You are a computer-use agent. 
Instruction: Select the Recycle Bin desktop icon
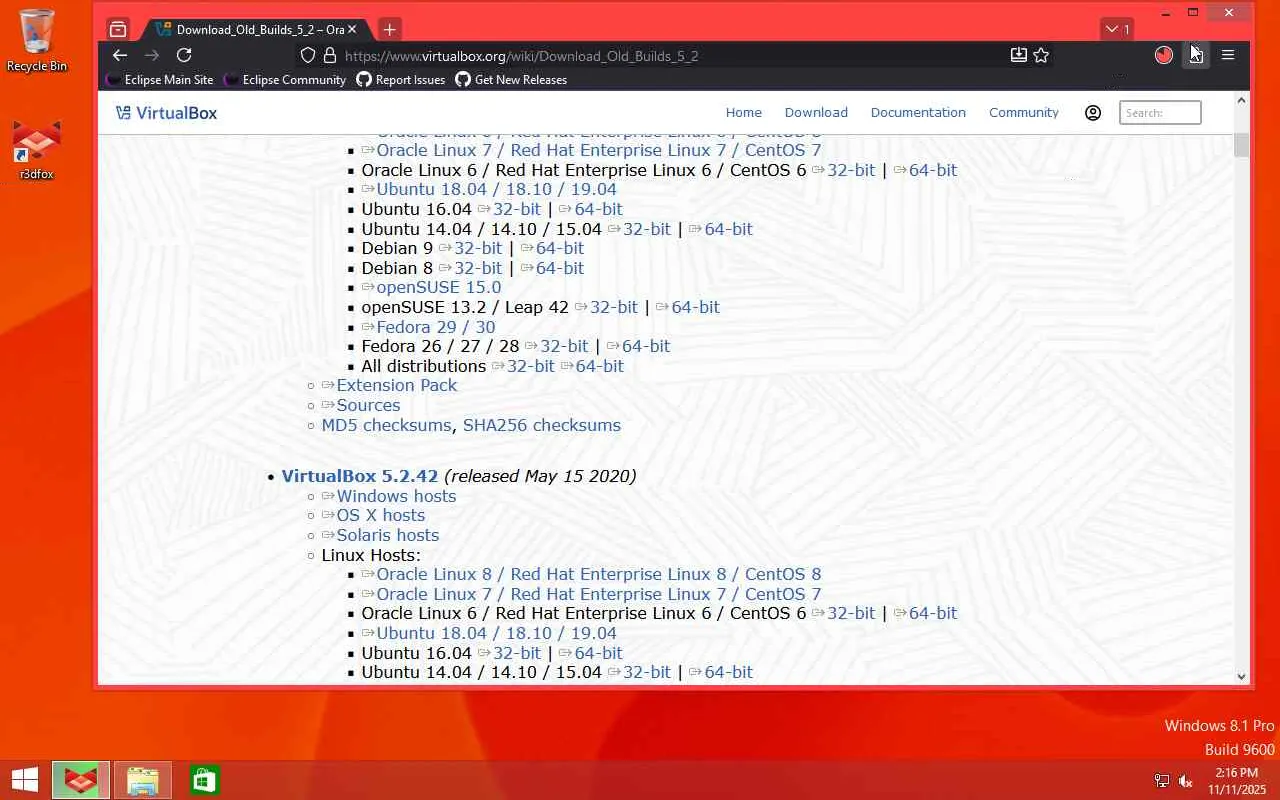click(37, 40)
